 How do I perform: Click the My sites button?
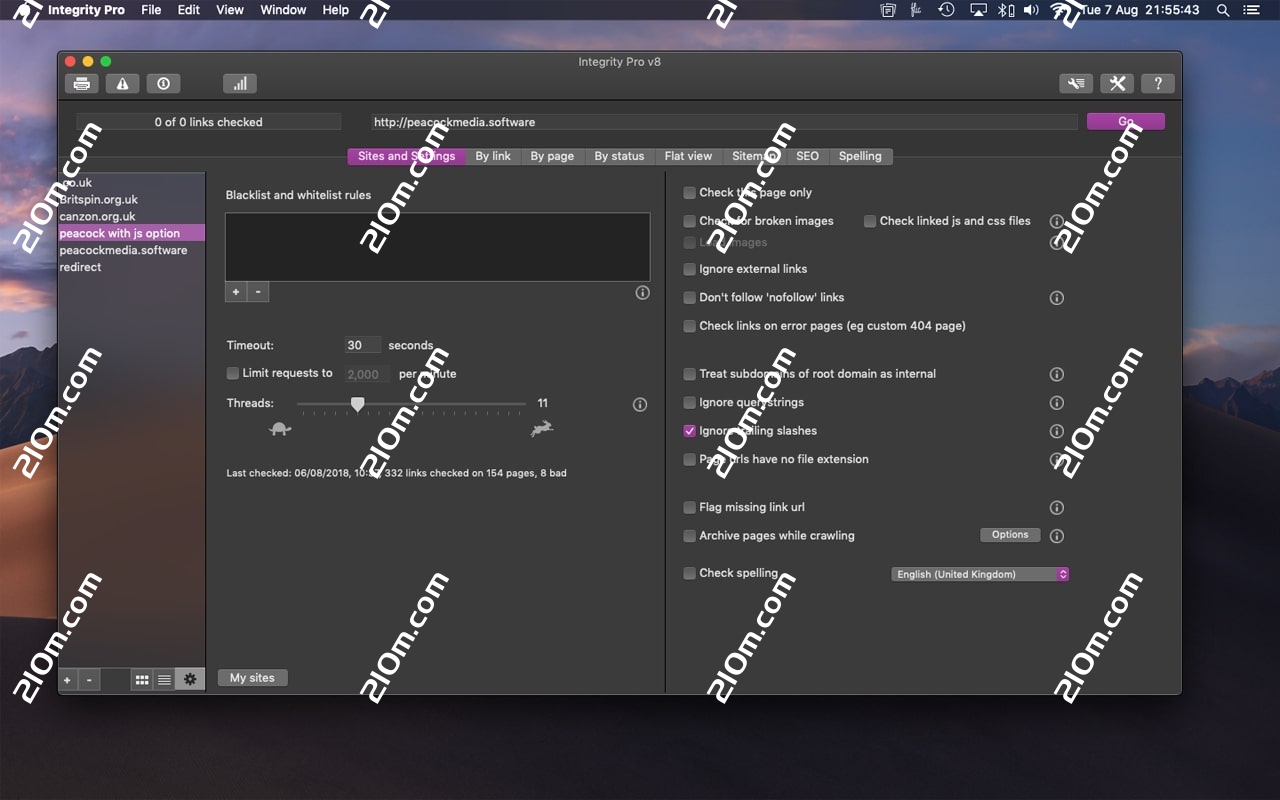click(x=252, y=678)
